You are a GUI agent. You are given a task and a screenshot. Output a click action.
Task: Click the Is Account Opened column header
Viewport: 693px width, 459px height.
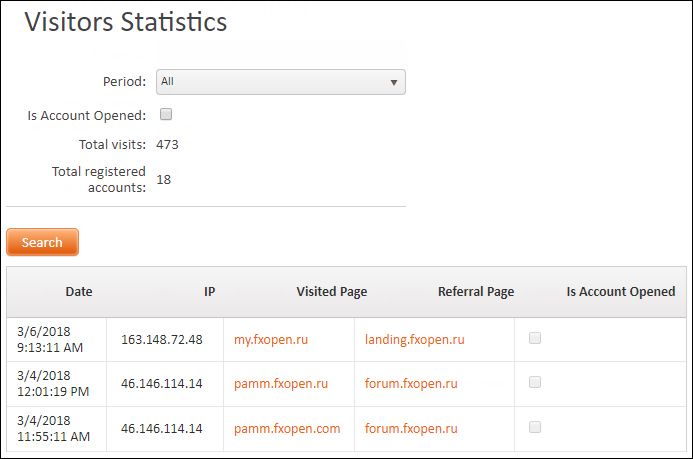(x=621, y=292)
